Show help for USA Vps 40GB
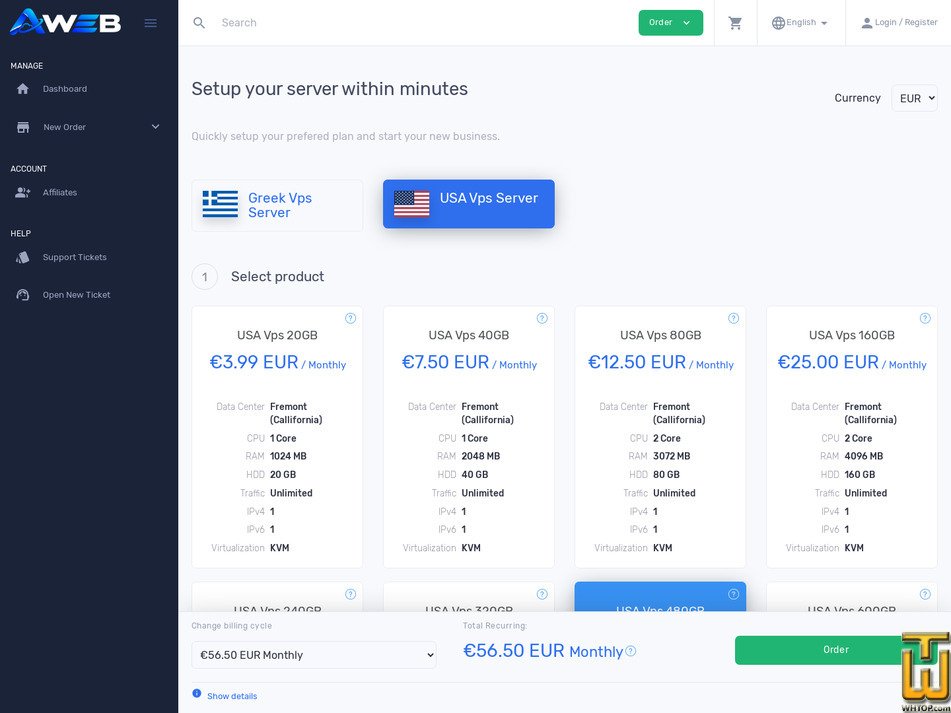951x713 pixels. (x=542, y=318)
